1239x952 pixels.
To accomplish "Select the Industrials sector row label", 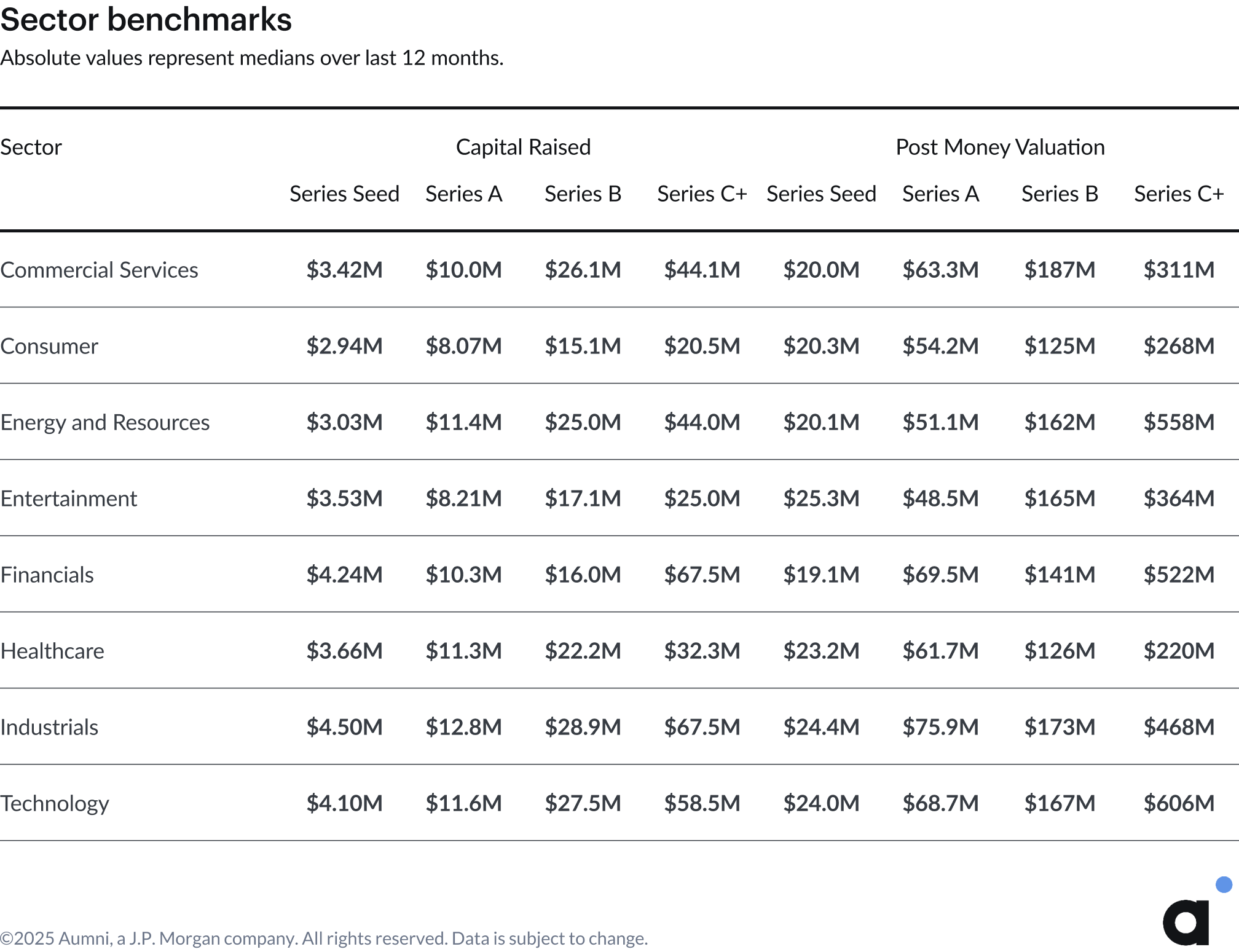I will 49,727.
